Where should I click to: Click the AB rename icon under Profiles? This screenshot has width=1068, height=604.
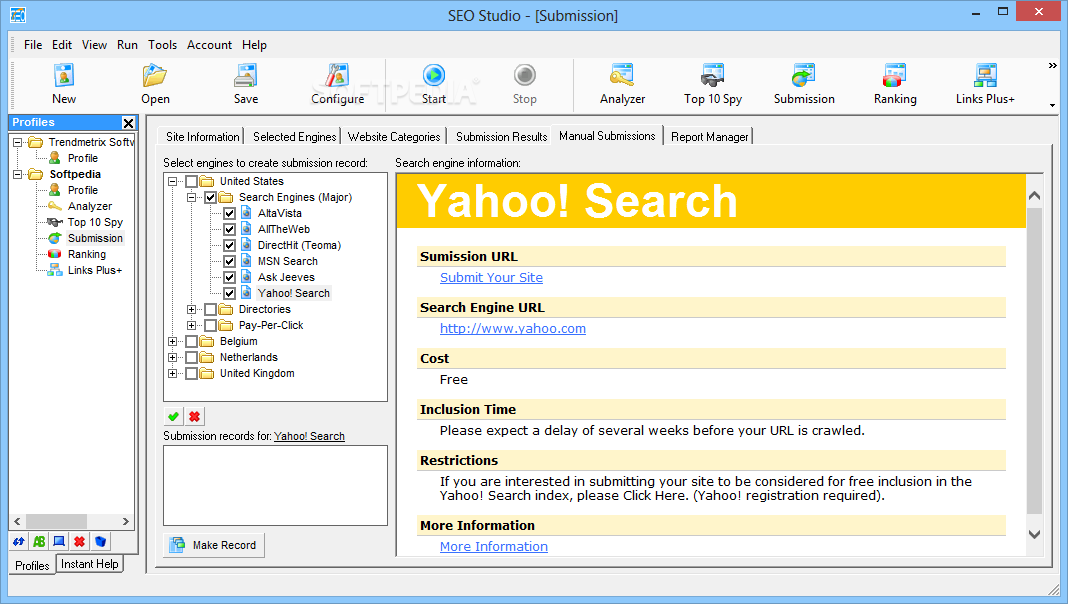[39, 541]
